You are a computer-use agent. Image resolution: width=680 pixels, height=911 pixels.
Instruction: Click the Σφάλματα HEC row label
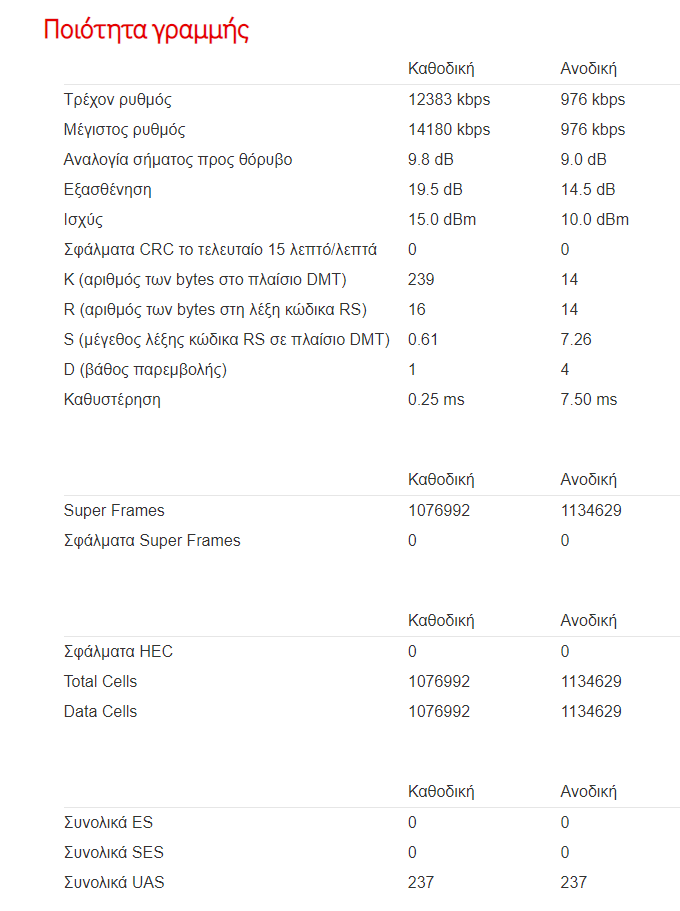point(118,652)
